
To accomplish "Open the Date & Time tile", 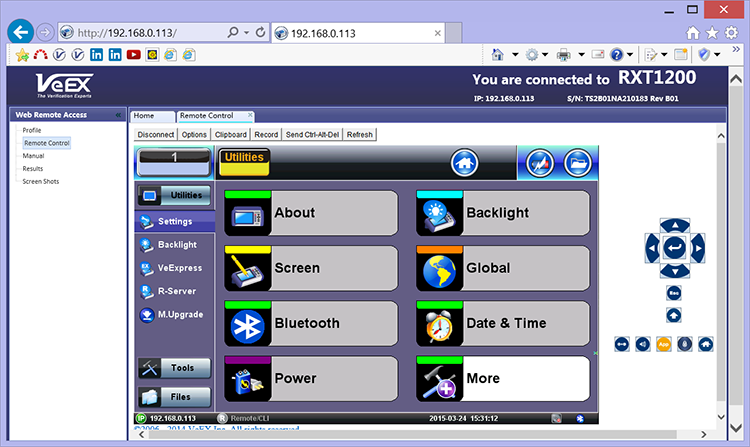I will click(503, 324).
